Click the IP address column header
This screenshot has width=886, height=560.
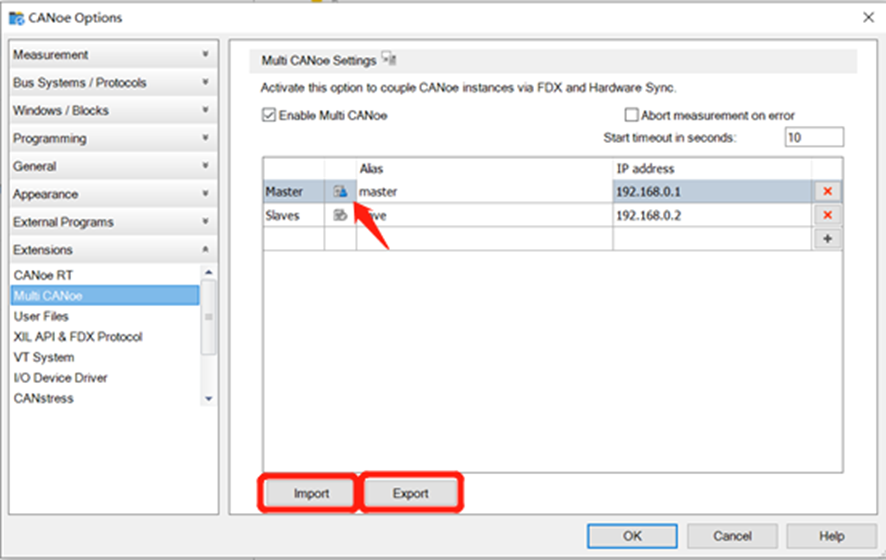(x=712, y=168)
